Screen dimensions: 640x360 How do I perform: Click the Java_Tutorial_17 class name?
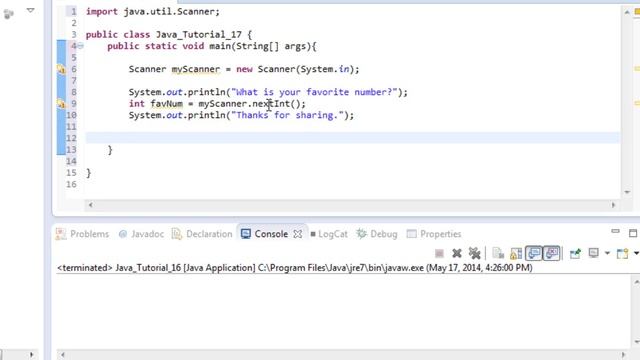coord(198,35)
